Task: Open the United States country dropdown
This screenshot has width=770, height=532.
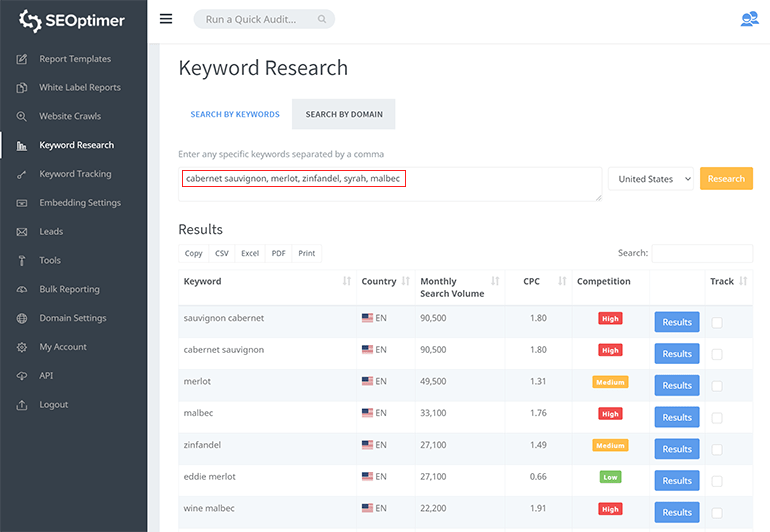Action: pyautogui.click(x=651, y=179)
